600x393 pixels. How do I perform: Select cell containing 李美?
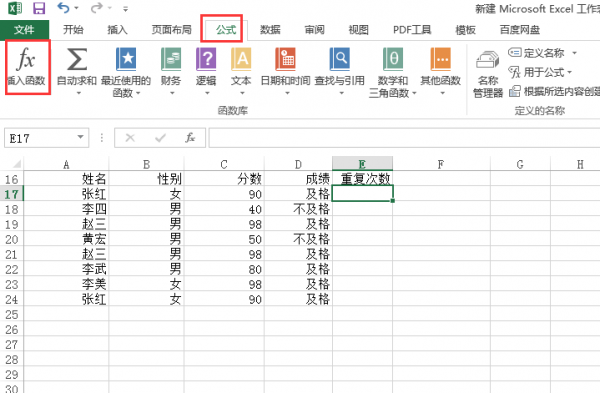click(x=66, y=284)
